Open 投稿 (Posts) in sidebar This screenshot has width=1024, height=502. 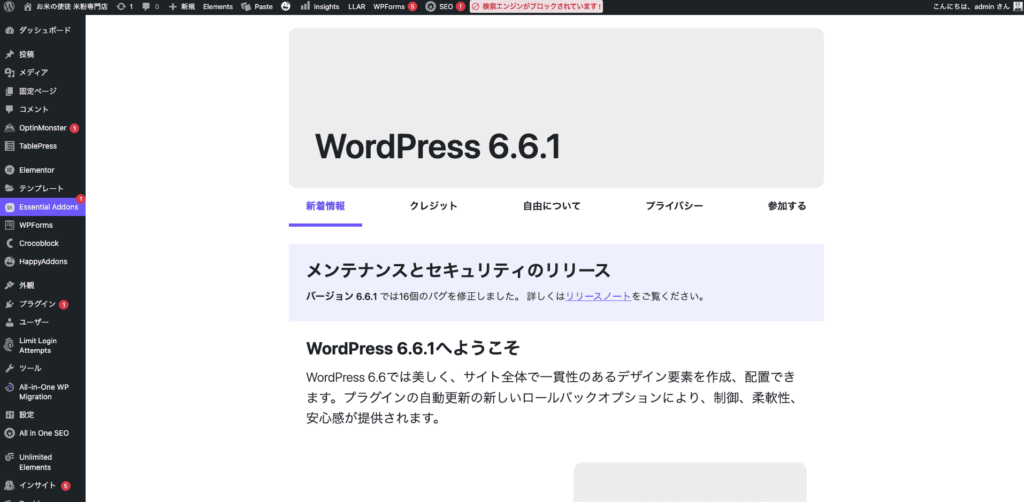point(42,54)
